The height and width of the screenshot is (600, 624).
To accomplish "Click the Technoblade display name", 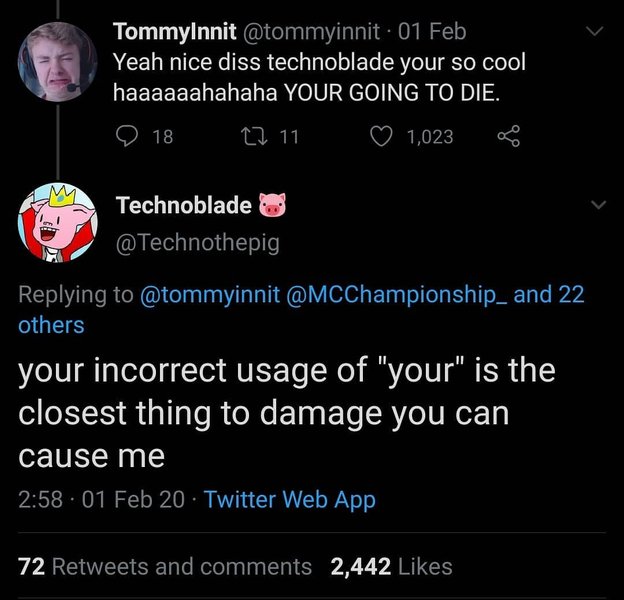I will pos(184,205).
